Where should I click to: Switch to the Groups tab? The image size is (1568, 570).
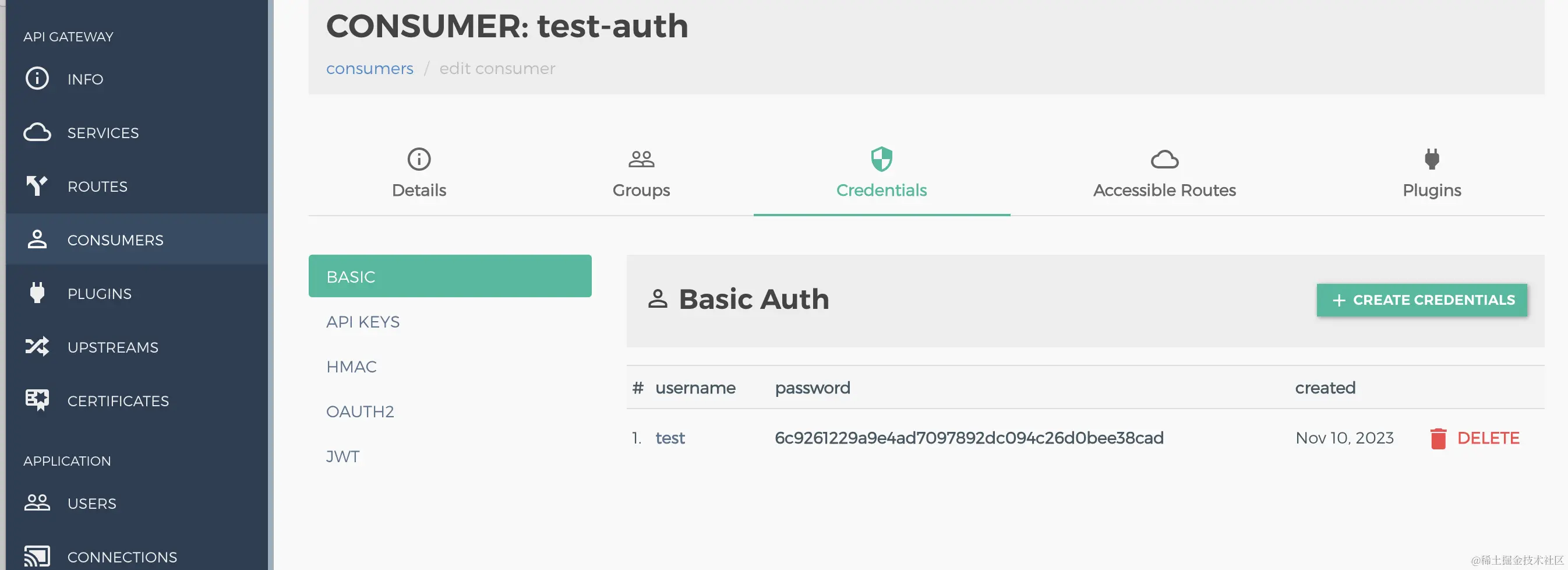click(641, 174)
